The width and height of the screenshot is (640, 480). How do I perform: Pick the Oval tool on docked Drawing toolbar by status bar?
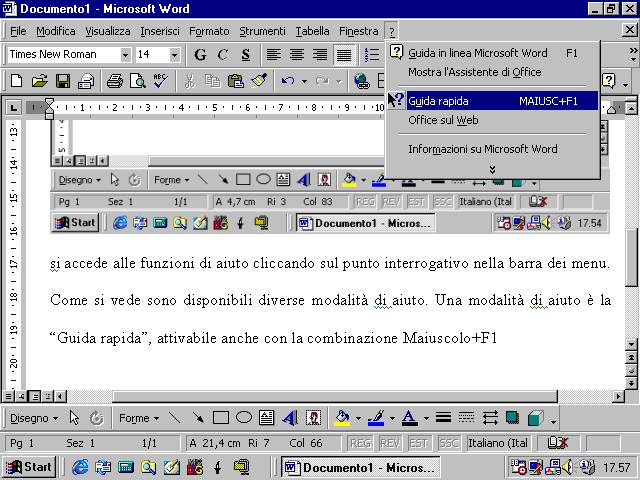coord(244,418)
